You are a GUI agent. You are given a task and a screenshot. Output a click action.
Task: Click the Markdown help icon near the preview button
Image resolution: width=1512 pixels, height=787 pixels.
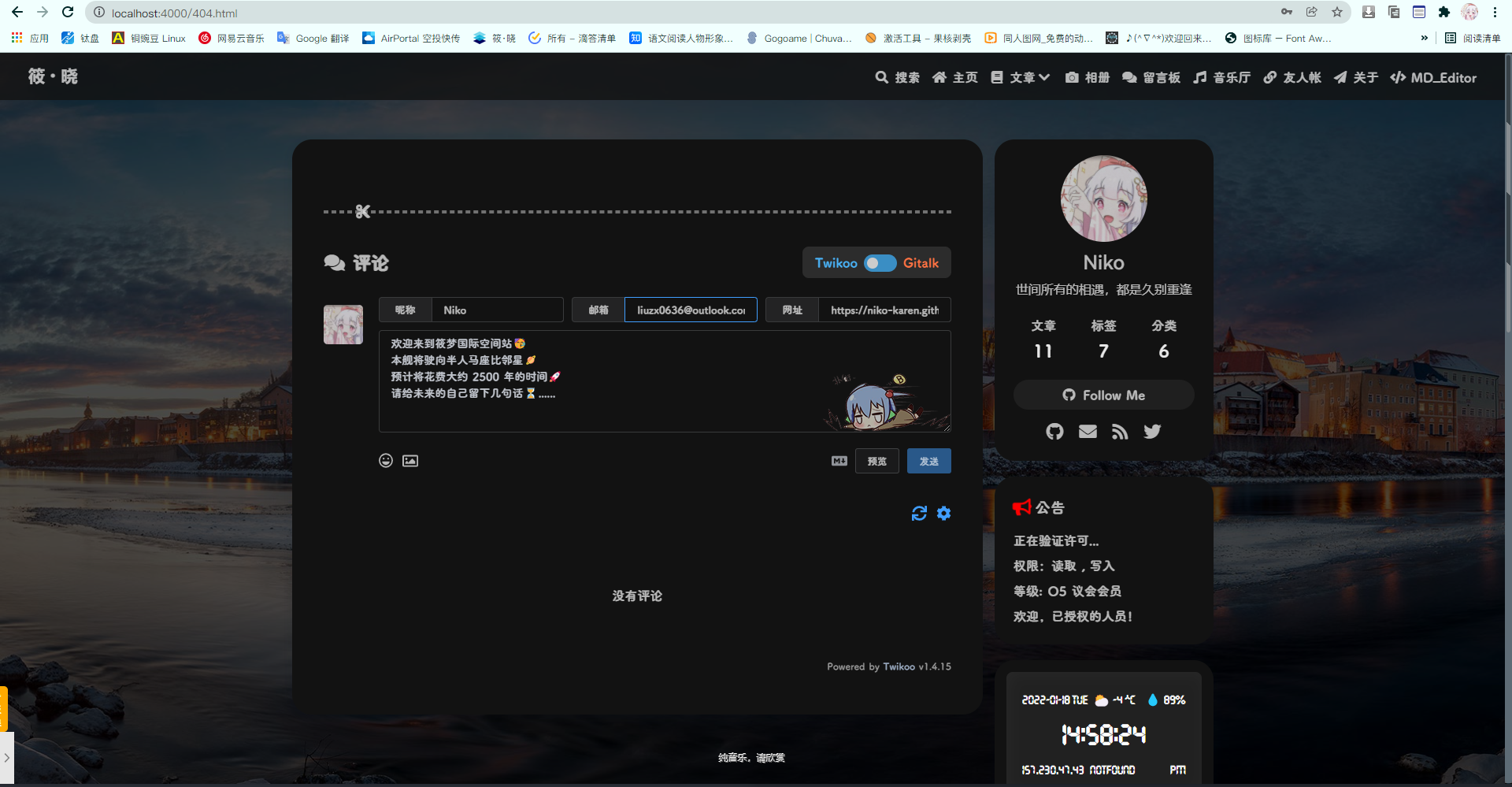839,461
